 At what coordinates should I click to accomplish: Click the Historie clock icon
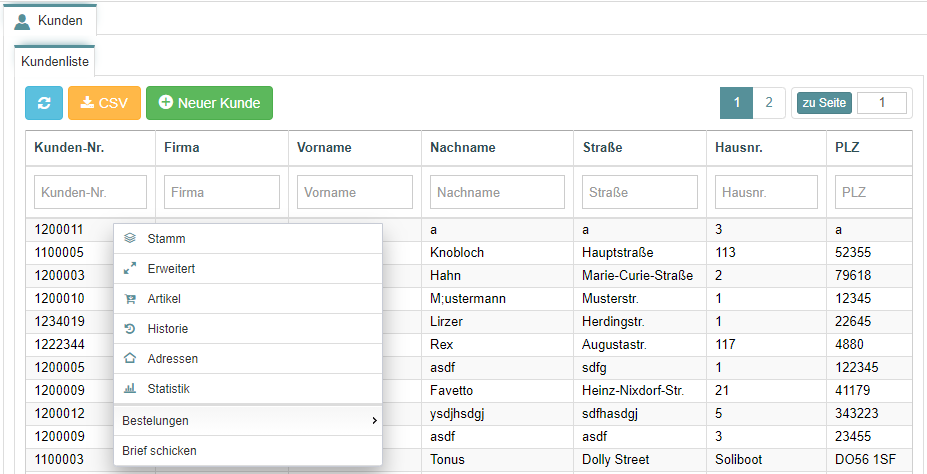tap(130, 329)
